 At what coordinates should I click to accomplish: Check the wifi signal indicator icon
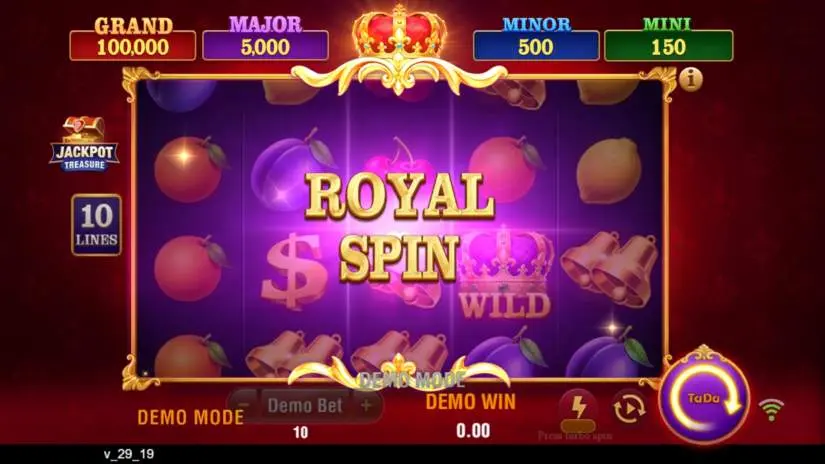(x=771, y=410)
